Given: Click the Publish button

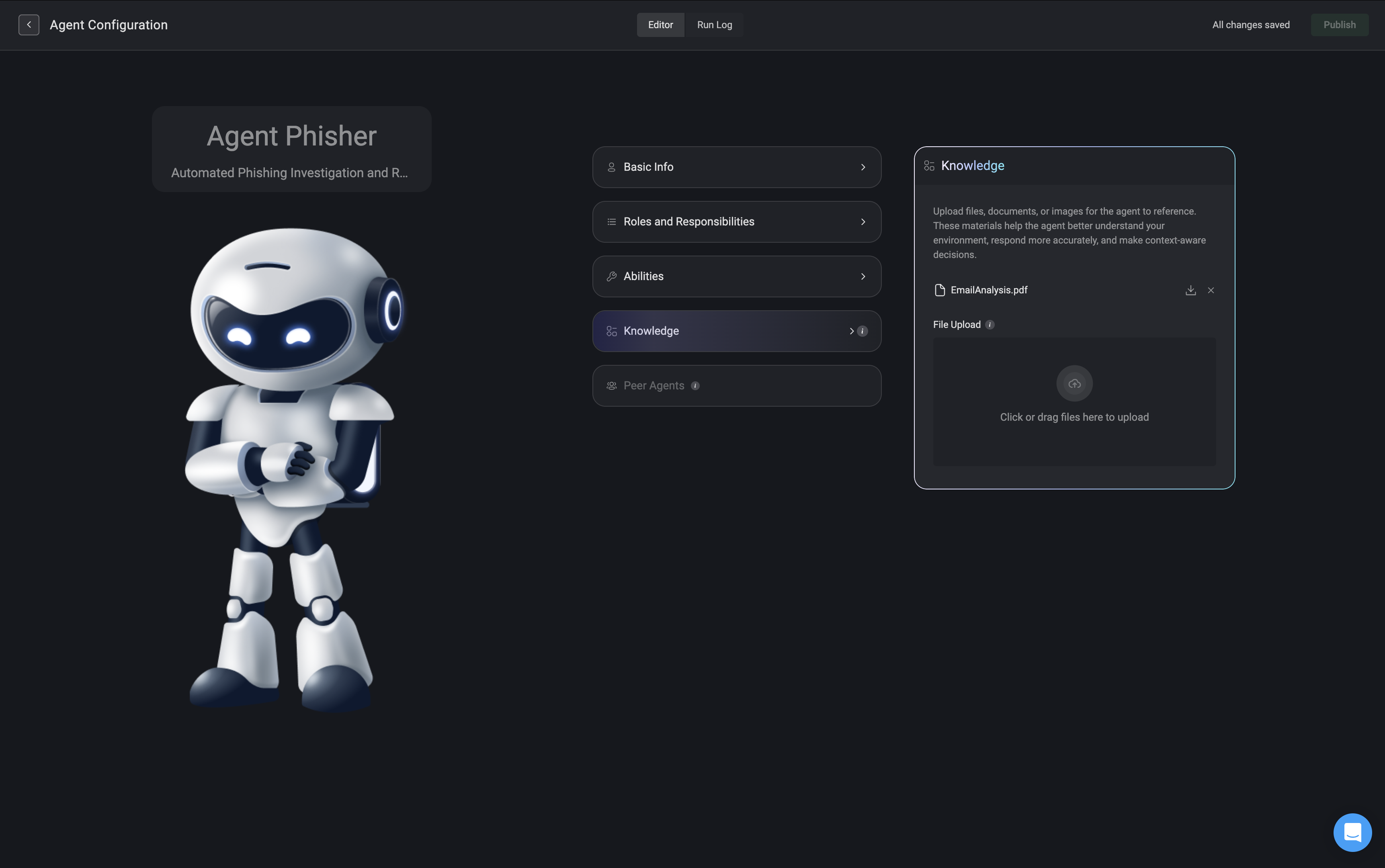Looking at the screenshot, I should click(1339, 25).
